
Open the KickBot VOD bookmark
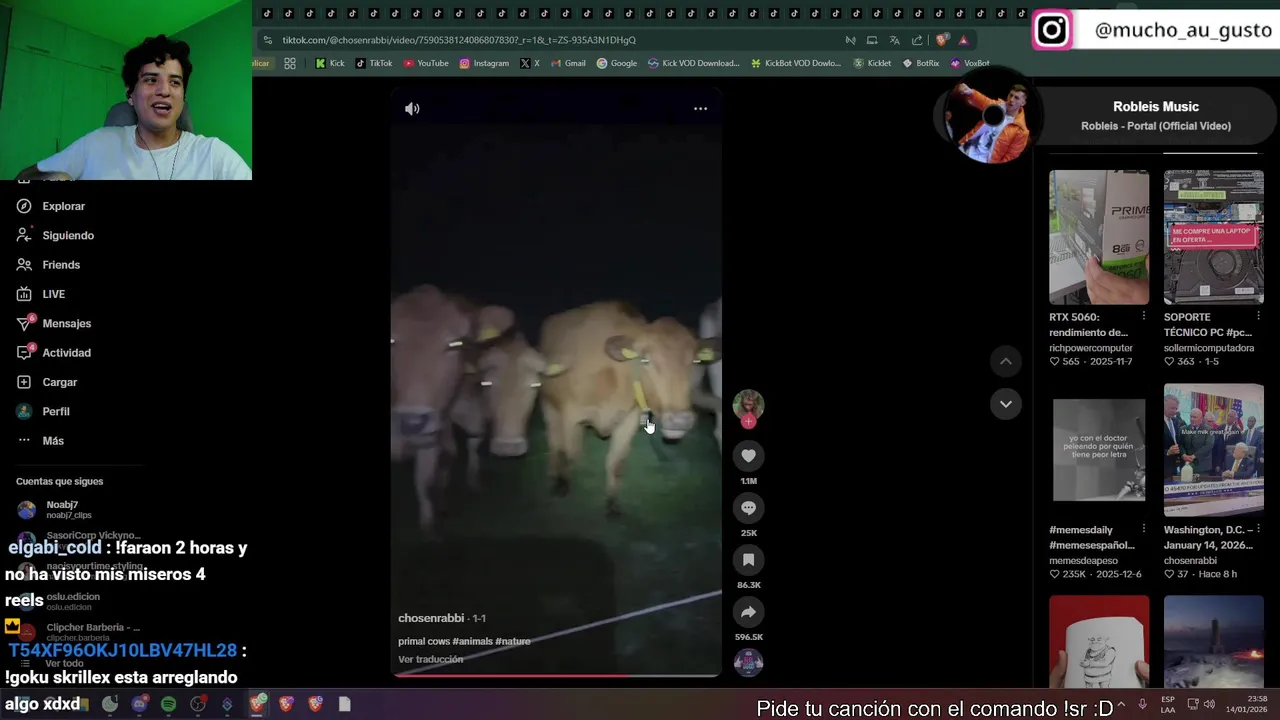(795, 63)
